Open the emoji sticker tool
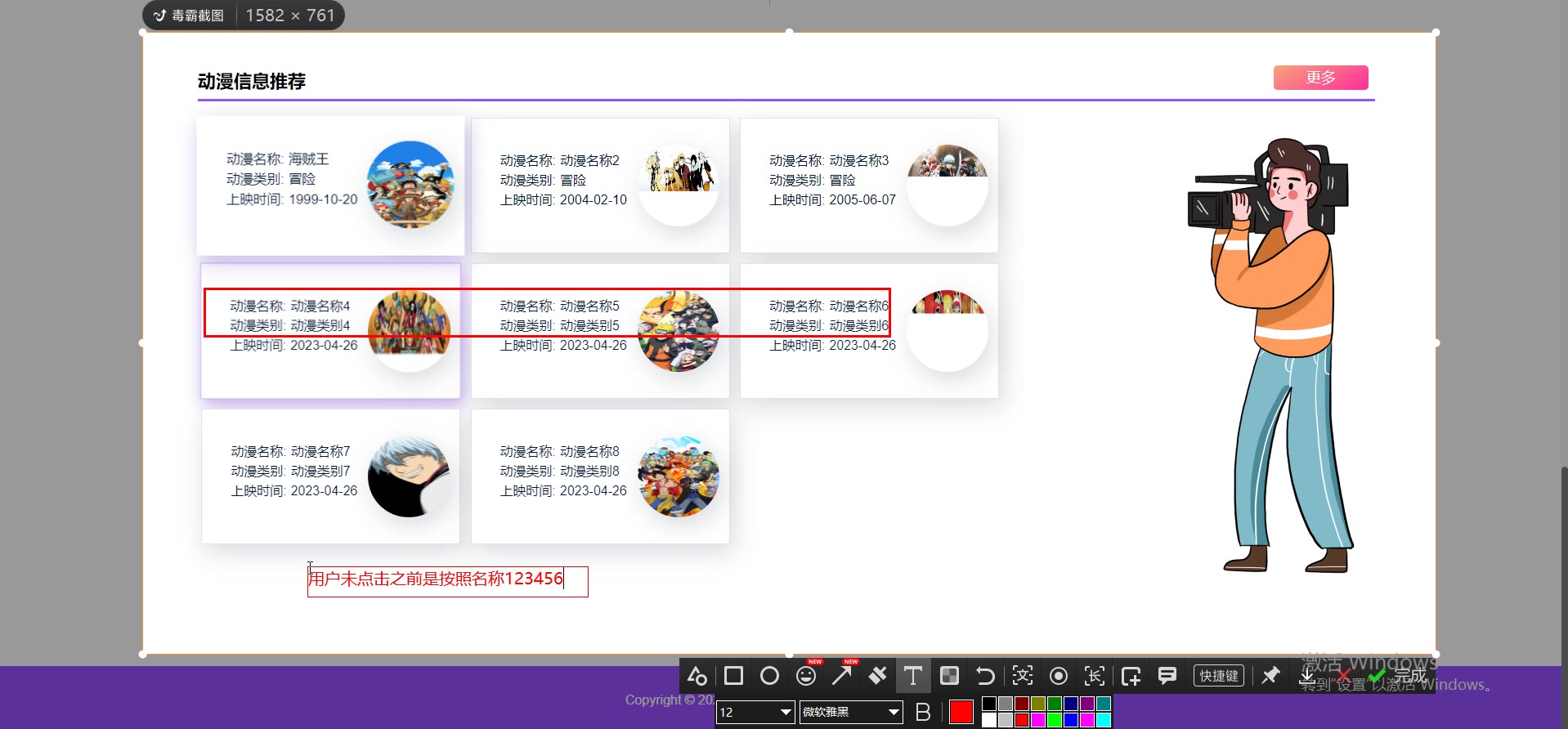Viewport: 1568px width, 729px height. (x=806, y=676)
